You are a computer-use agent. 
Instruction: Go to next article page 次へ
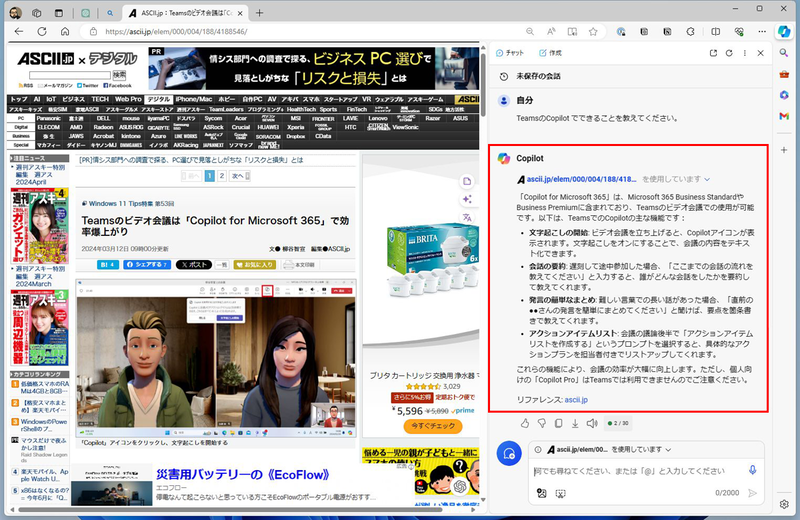click(x=240, y=176)
